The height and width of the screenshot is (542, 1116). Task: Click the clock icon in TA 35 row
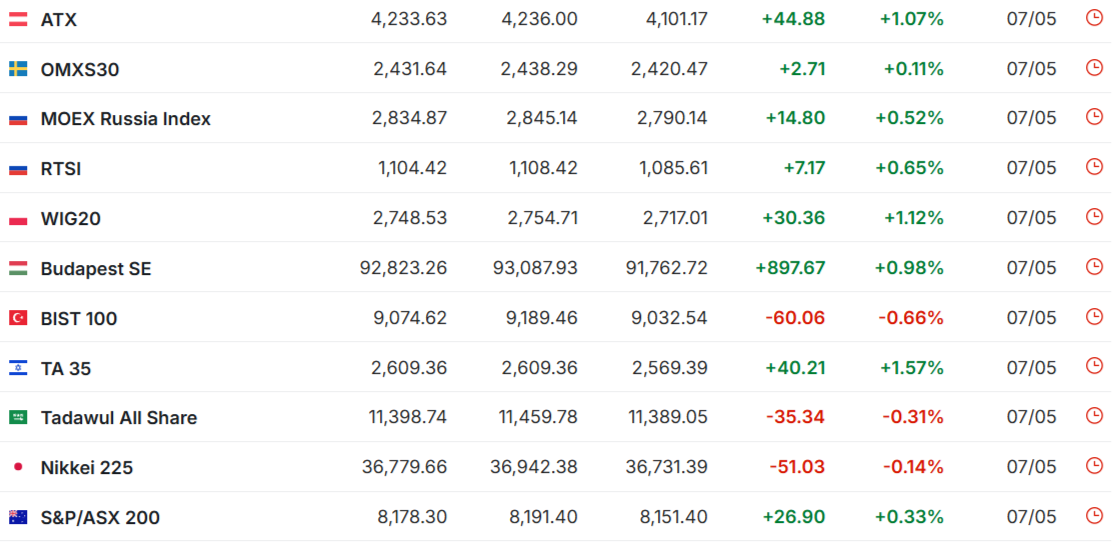[x=1093, y=366]
